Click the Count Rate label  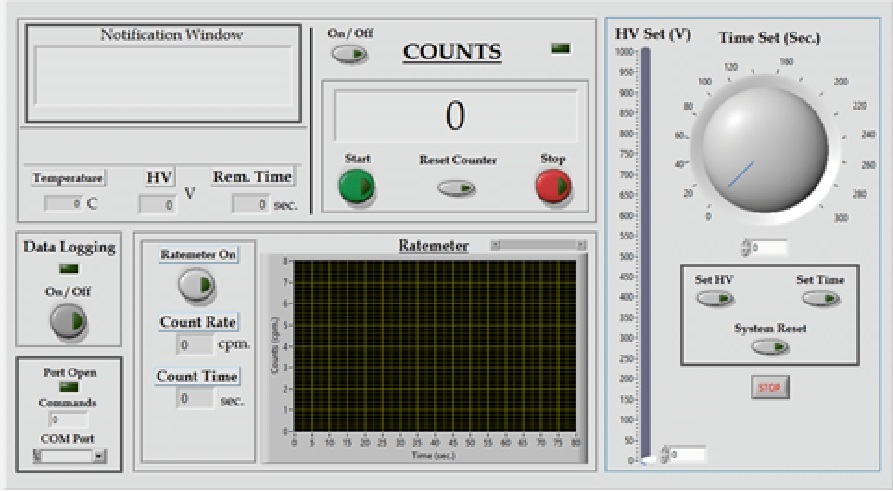click(x=197, y=322)
